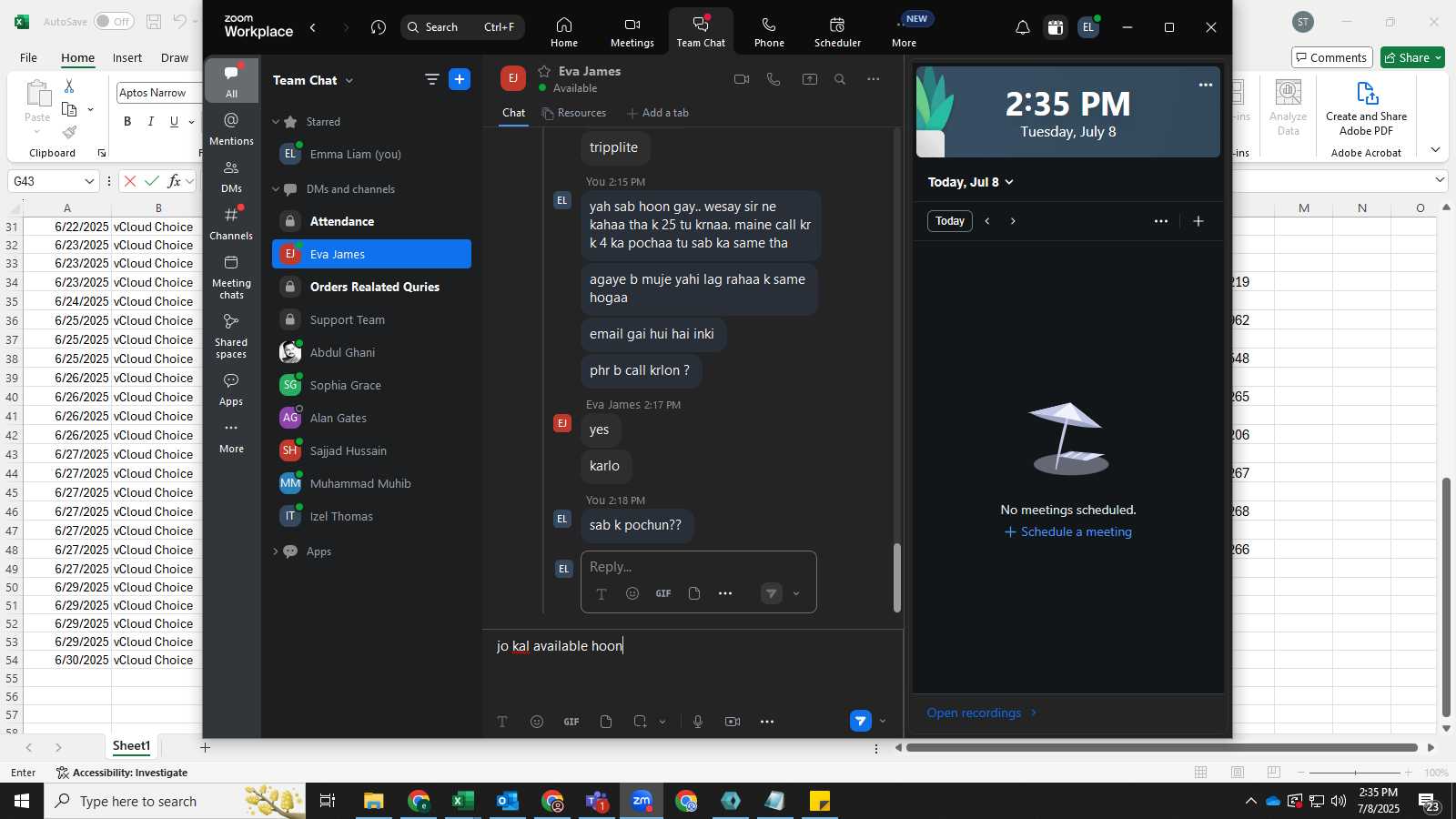Open Zoom notifications bell
This screenshot has width=1456, height=819.
(x=1023, y=27)
